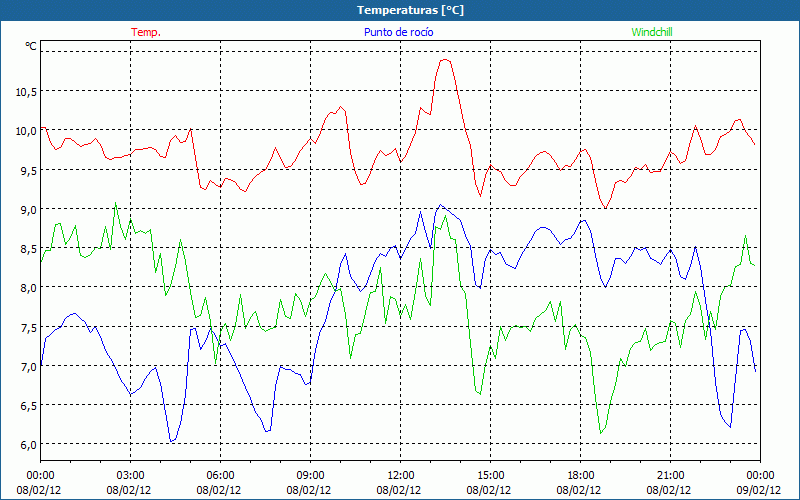Click the blue Punto de rocío legend label

398,32
